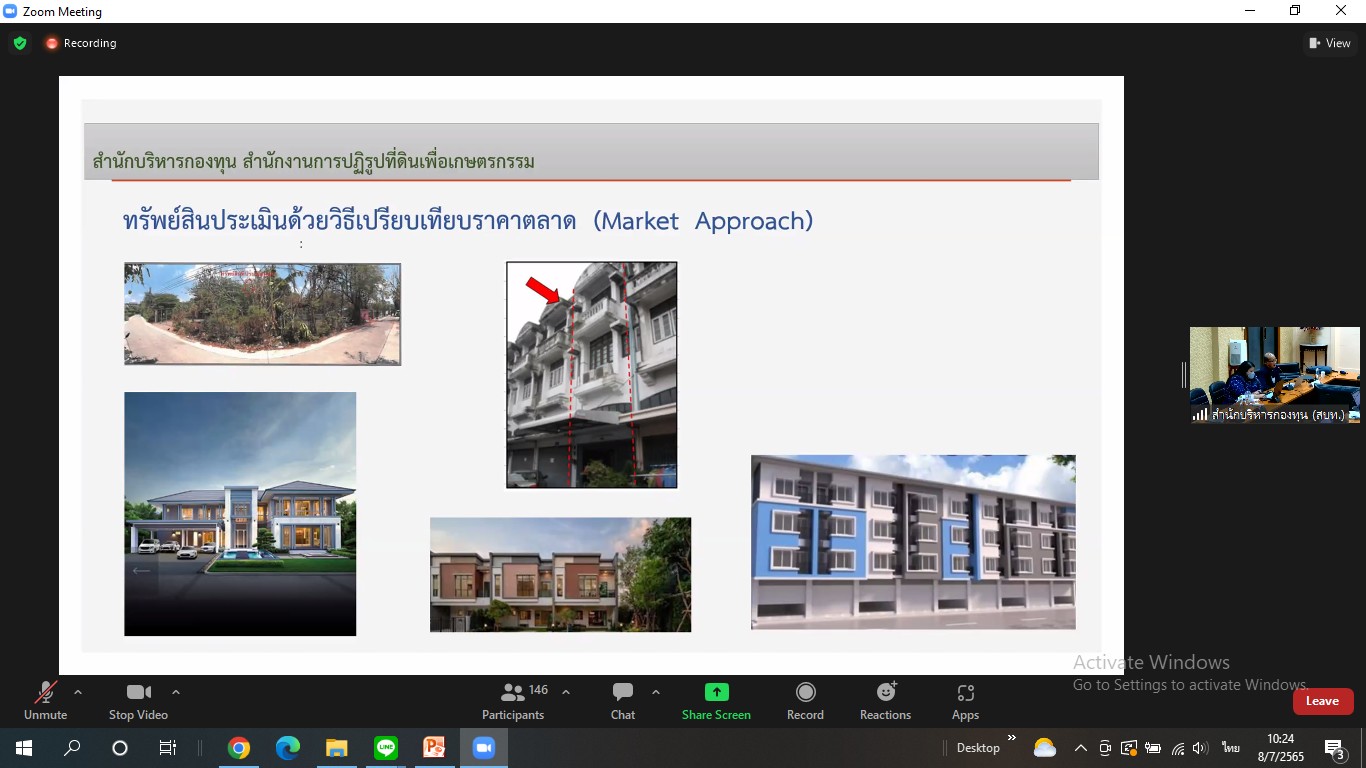Viewport: 1366px width, 768px height.
Task: Click the previous slide arrow on slide
Action: [x=141, y=571]
